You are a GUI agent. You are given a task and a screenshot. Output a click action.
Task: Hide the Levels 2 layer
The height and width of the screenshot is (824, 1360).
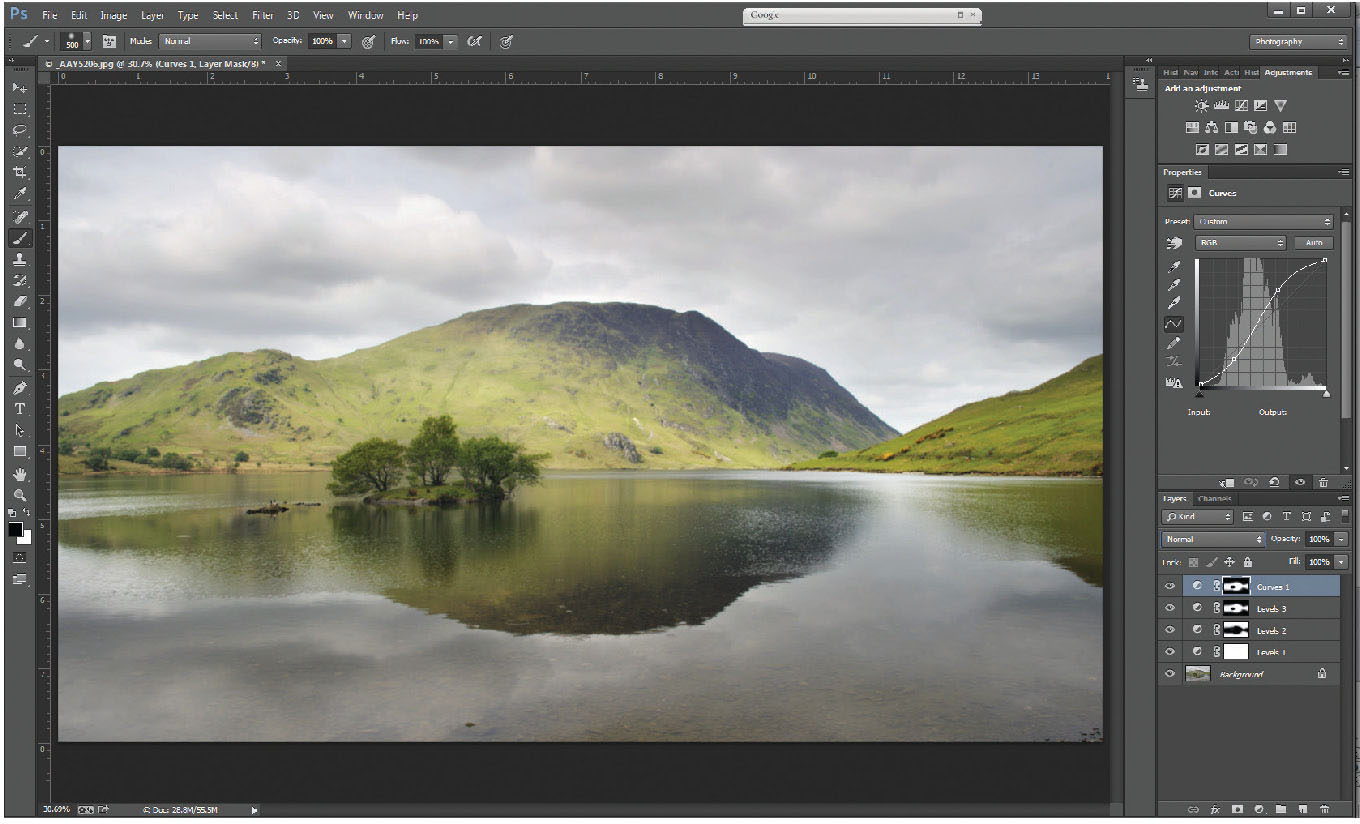1170,630
